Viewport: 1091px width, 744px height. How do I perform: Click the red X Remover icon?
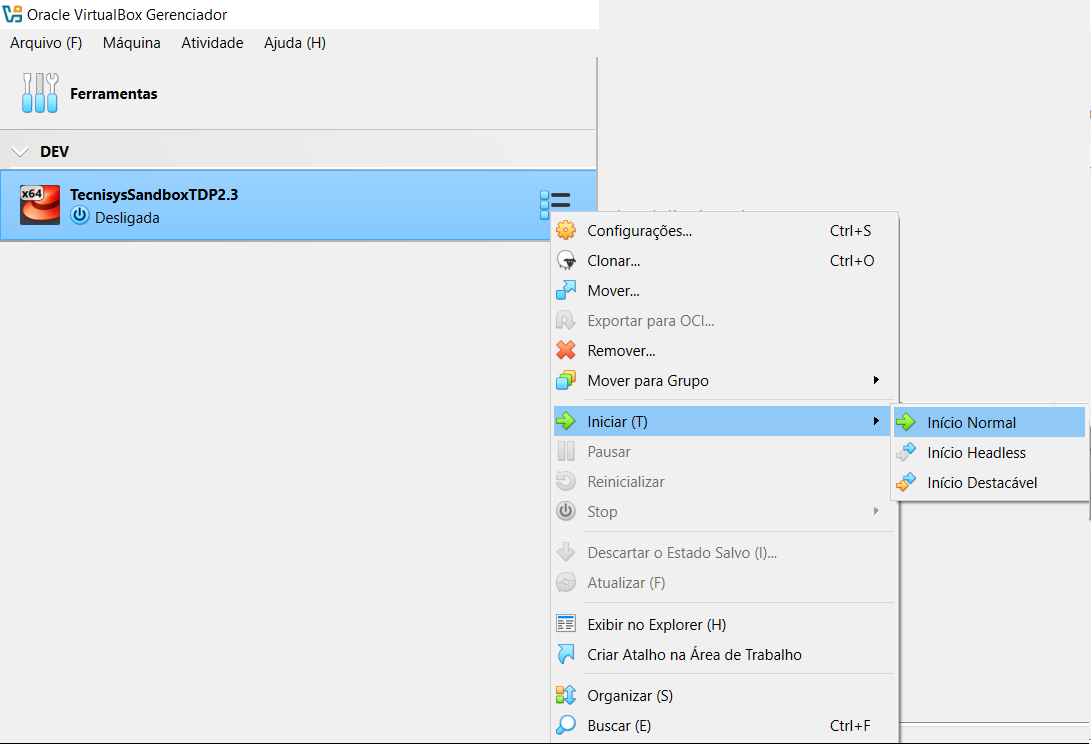coord(566,350)
